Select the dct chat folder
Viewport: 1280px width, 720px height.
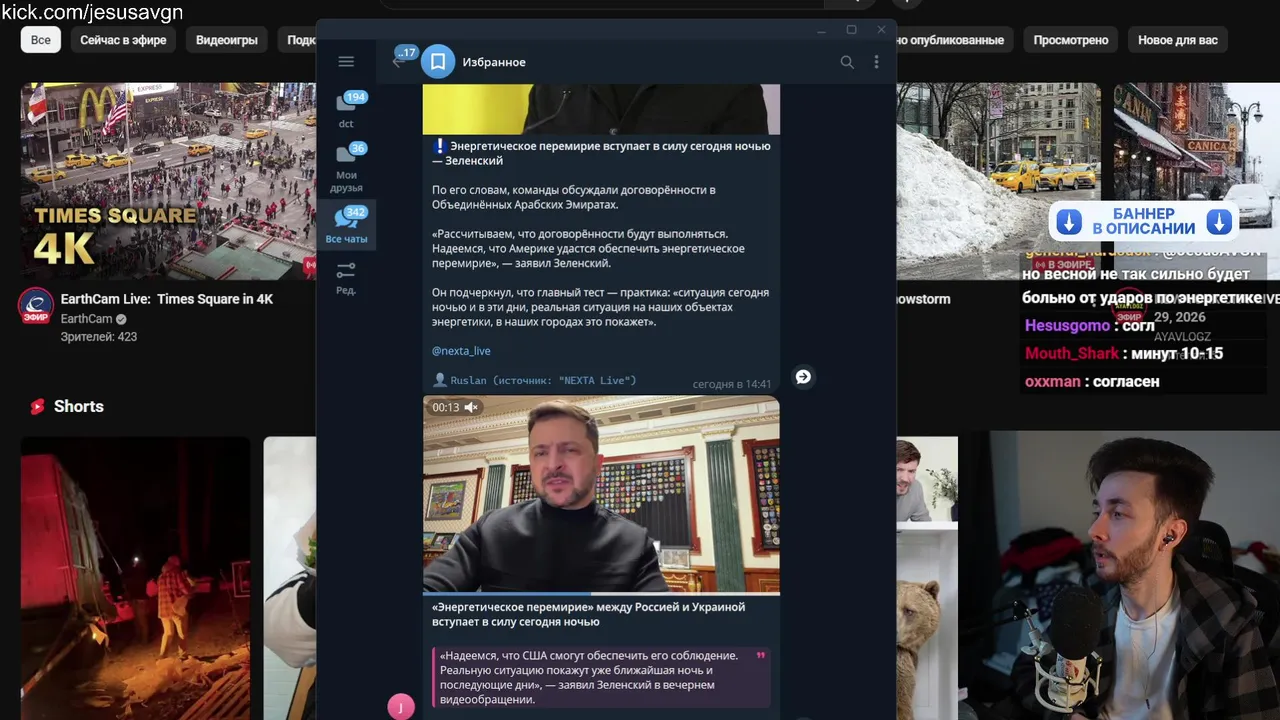click(x=346, y=111)
